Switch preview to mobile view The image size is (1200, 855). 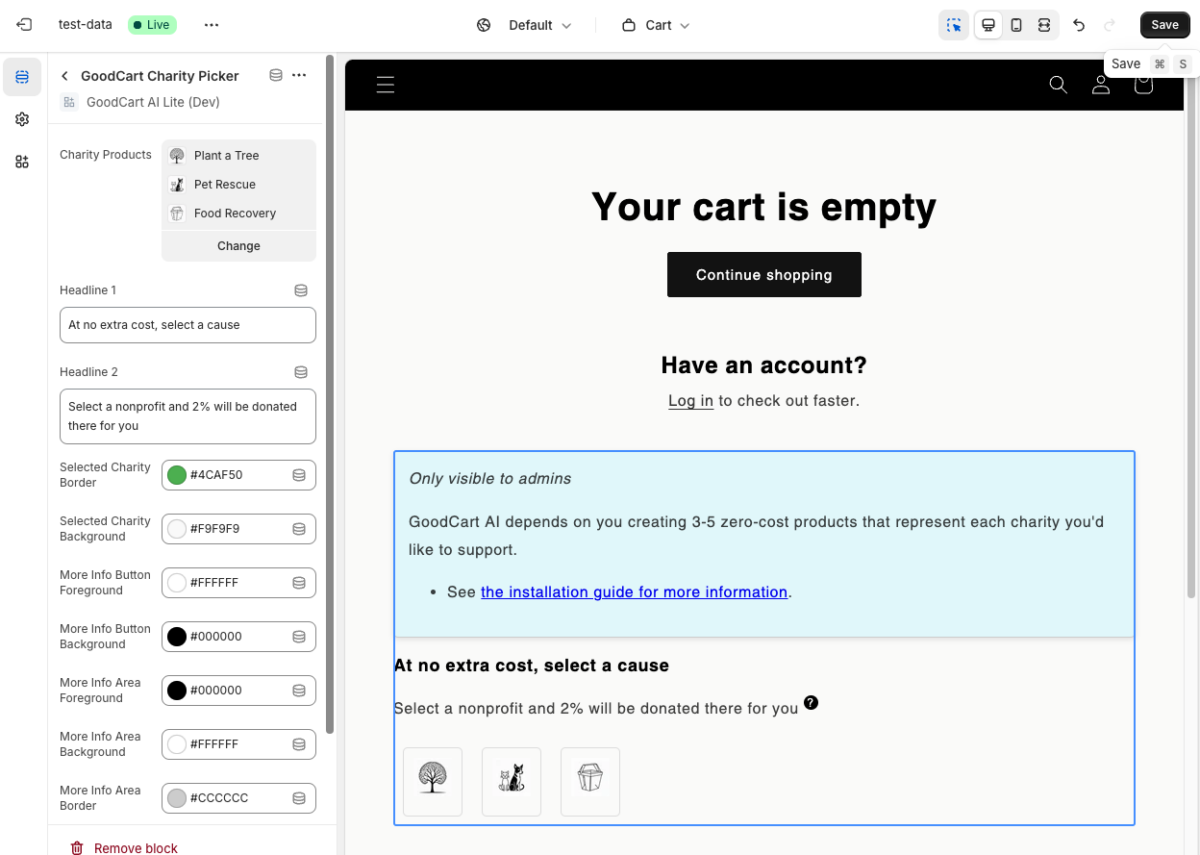[x=1016, y=24]
